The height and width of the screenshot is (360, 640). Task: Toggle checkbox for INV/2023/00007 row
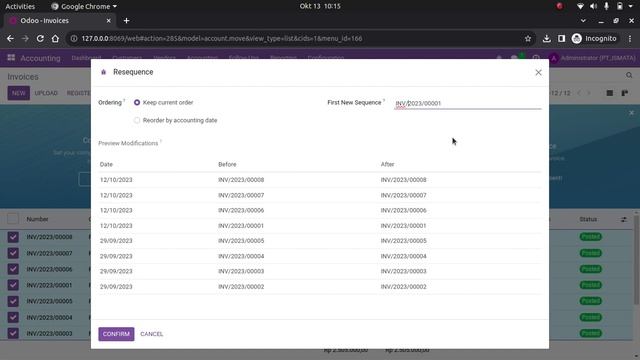(13, 253)
